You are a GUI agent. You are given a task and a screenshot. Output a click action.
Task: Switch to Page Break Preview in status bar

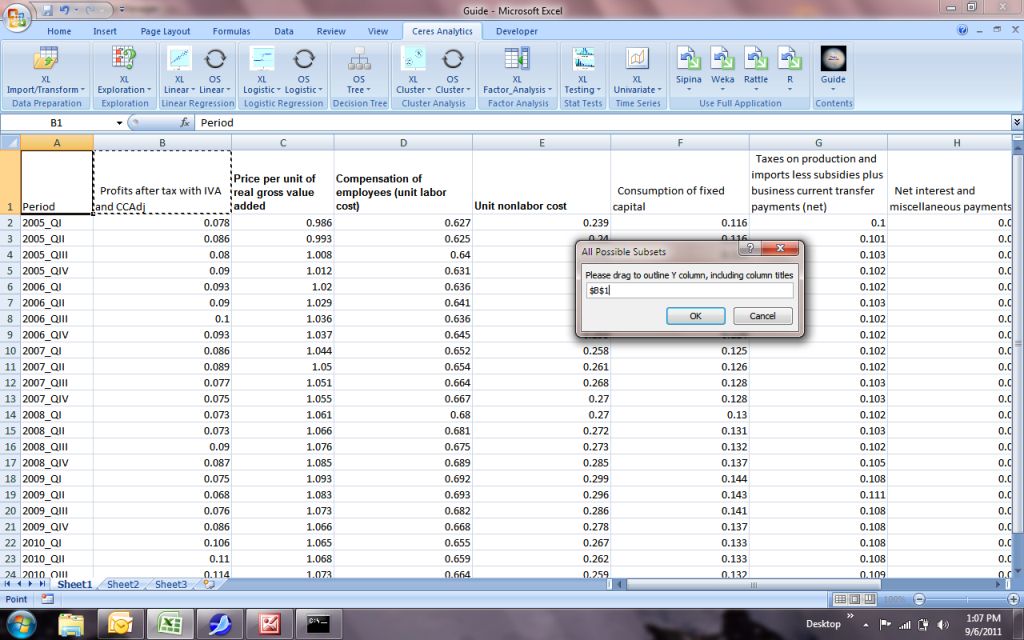[869, 599]
